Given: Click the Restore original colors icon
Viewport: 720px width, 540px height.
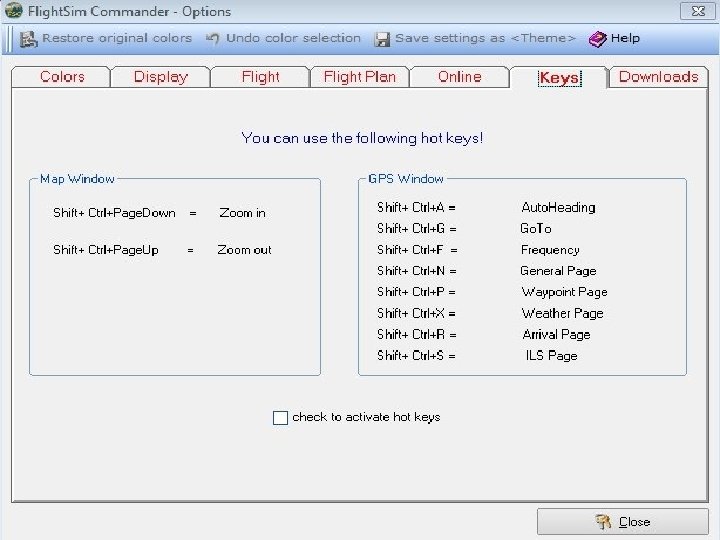Looking at the screenshot, I should (28, 39).
